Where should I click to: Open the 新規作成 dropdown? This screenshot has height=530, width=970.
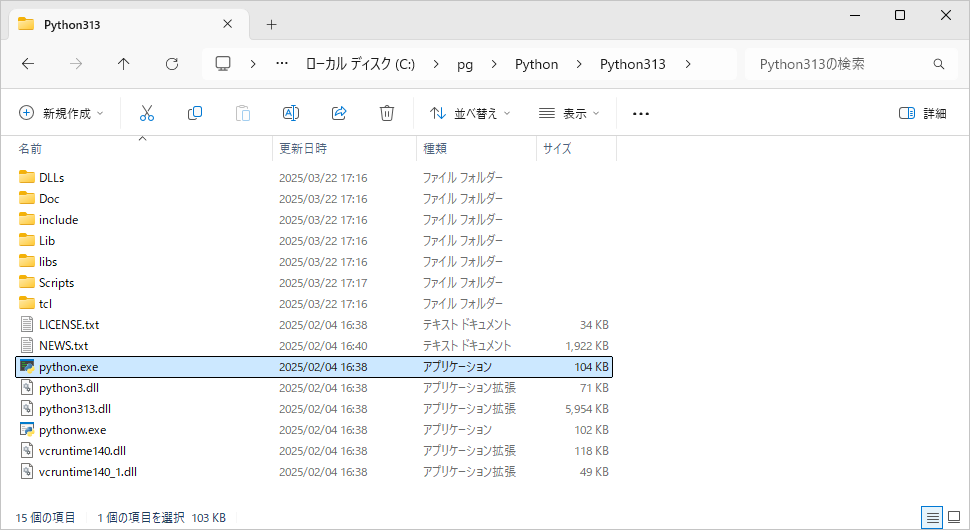pos(61,113)
